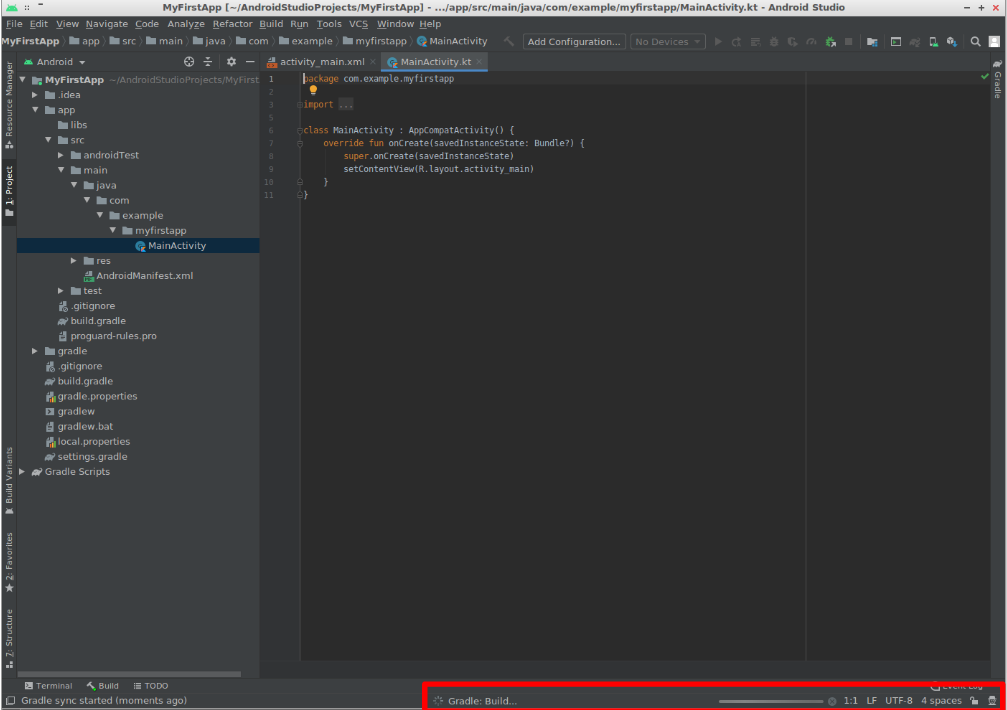
Task: Open the No Devices dropdown
Action: [x=667, y=42]
